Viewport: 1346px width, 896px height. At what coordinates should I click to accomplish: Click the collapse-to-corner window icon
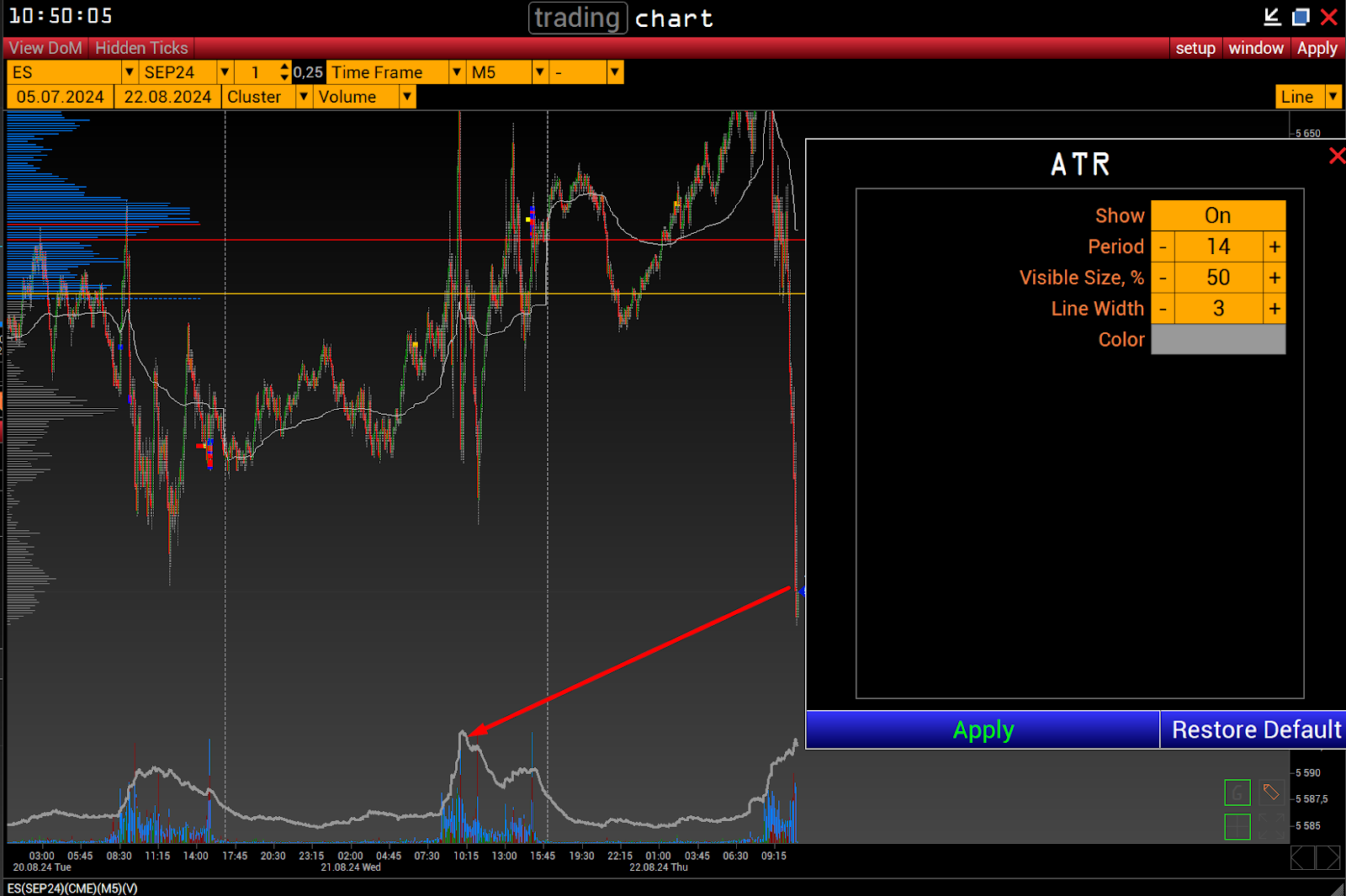[x=1272, y=17]
